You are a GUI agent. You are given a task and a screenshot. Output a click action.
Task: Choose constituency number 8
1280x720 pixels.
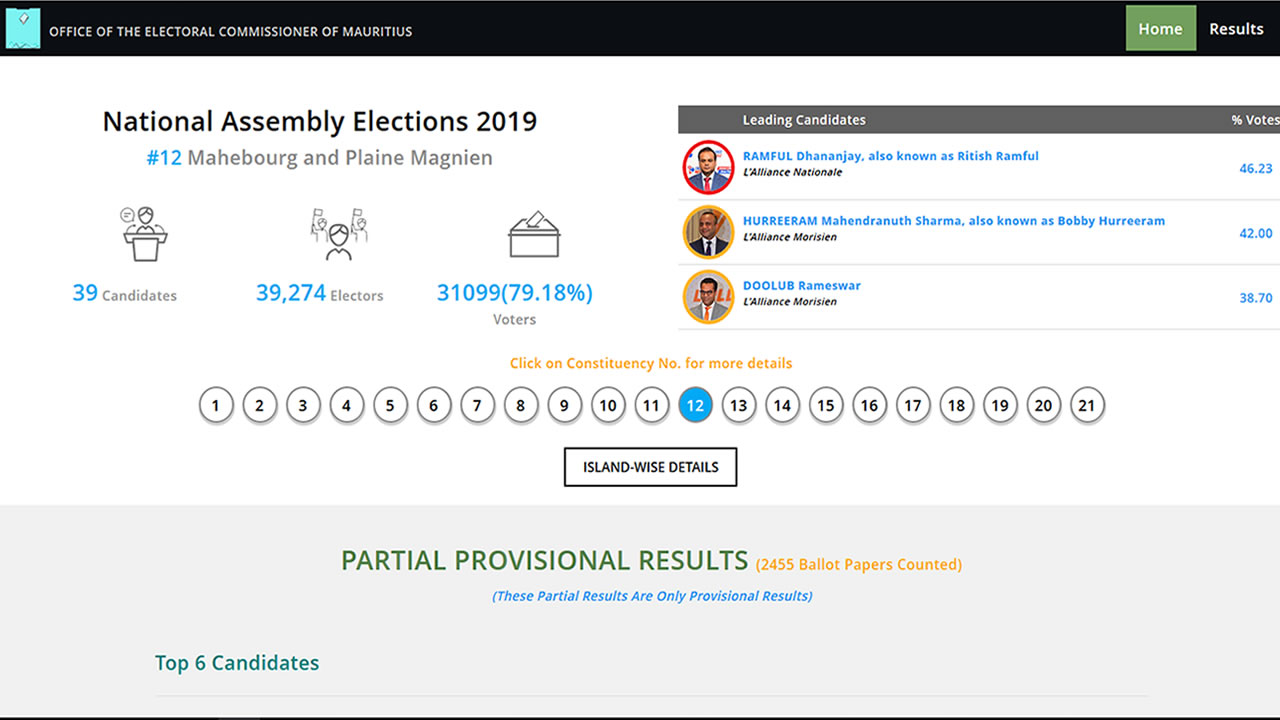521,405
